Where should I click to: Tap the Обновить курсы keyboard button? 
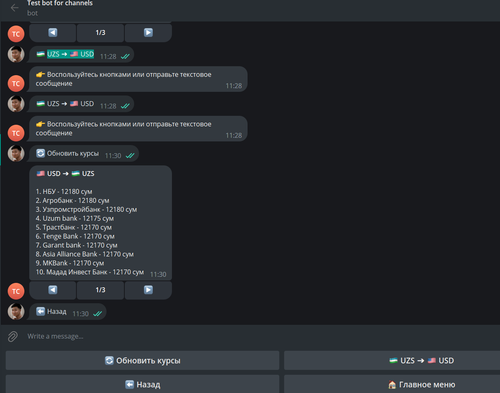point(142,360)
